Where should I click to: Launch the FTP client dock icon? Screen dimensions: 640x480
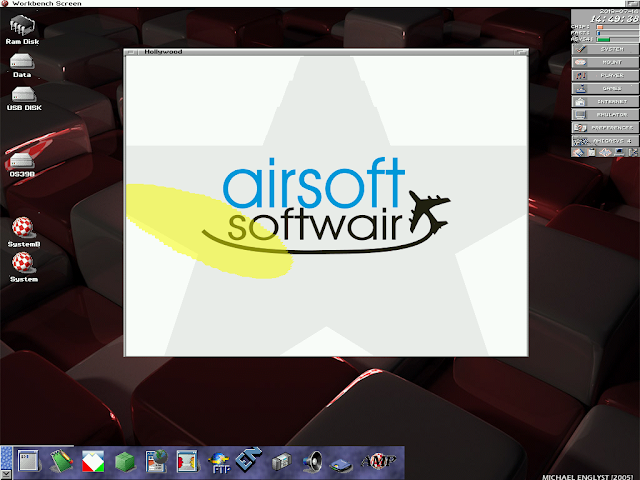coord(220,463)
